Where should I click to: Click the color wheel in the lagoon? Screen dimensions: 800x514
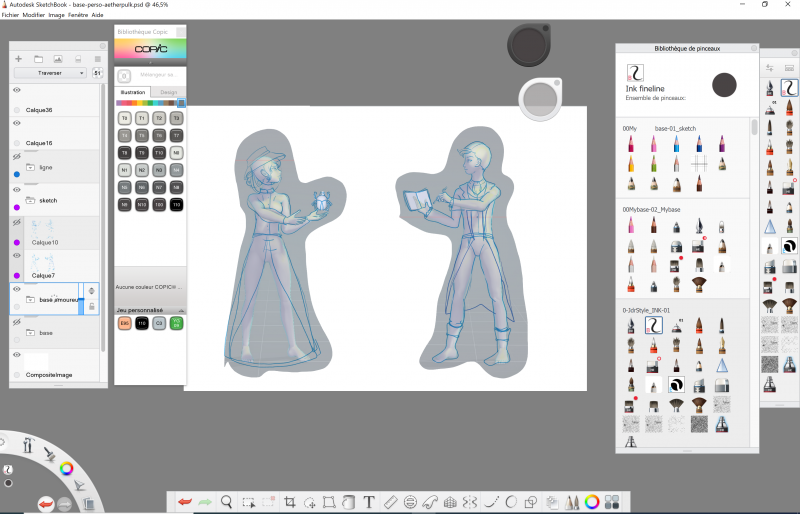[x=66, y=468]
